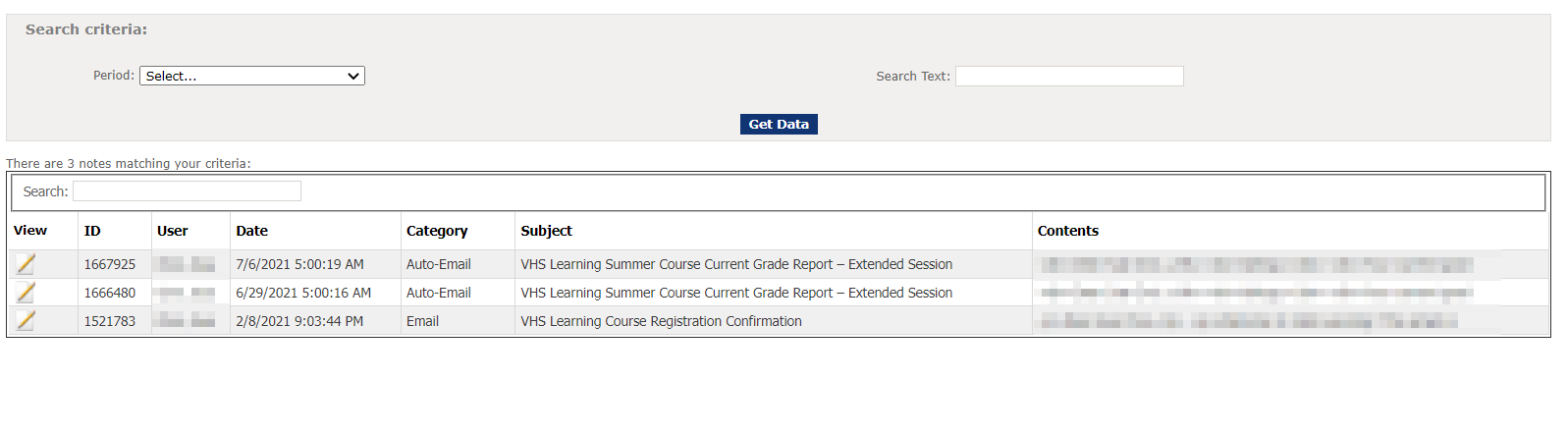Image resolution: width=1568 pixels, height=435 pixels.
Task: Select the 7/6/2021 Grade Report subject cell
Action: 736,264
